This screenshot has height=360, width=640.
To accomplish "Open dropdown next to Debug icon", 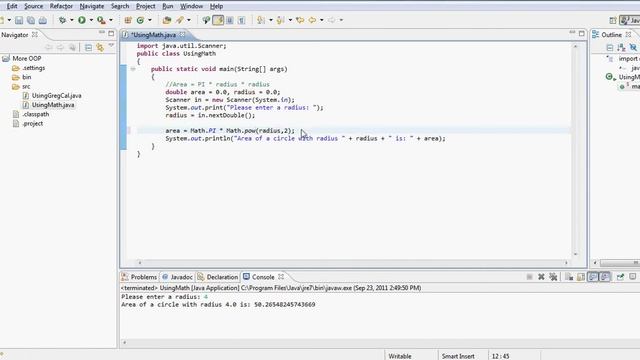I will [71, 20].
